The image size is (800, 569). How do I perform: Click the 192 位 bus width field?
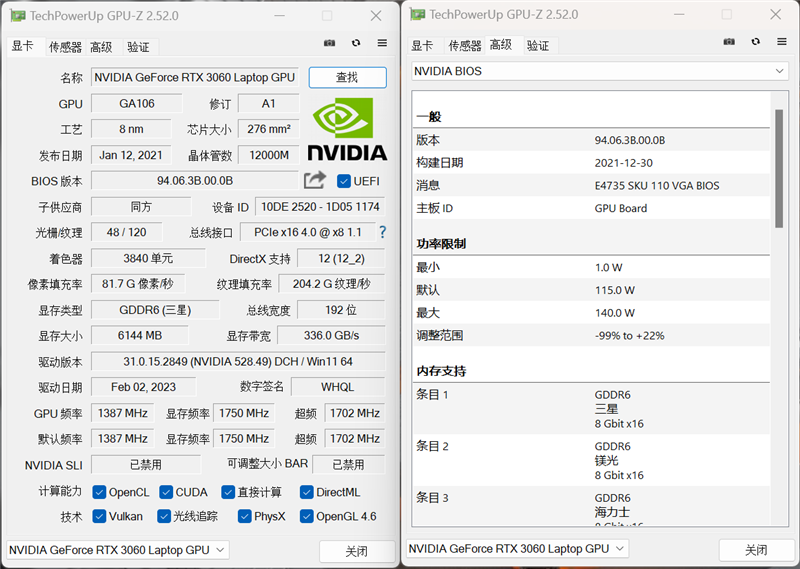[x=341, y=310]
